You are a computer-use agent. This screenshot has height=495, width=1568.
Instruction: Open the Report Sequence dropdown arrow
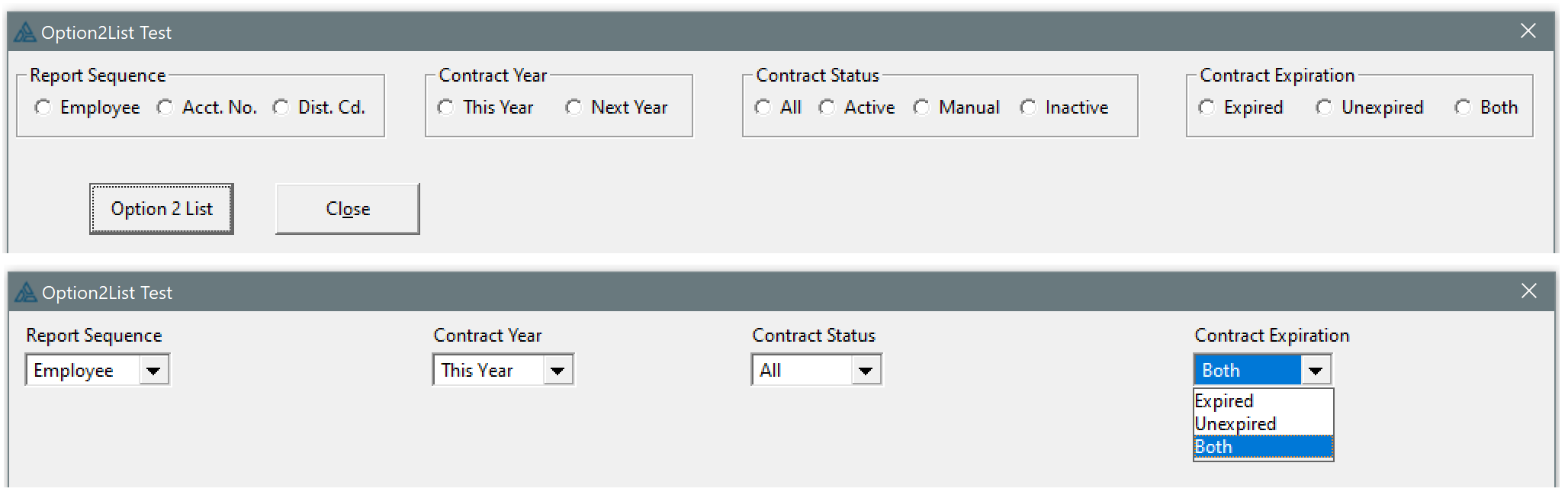coord(153,371)
